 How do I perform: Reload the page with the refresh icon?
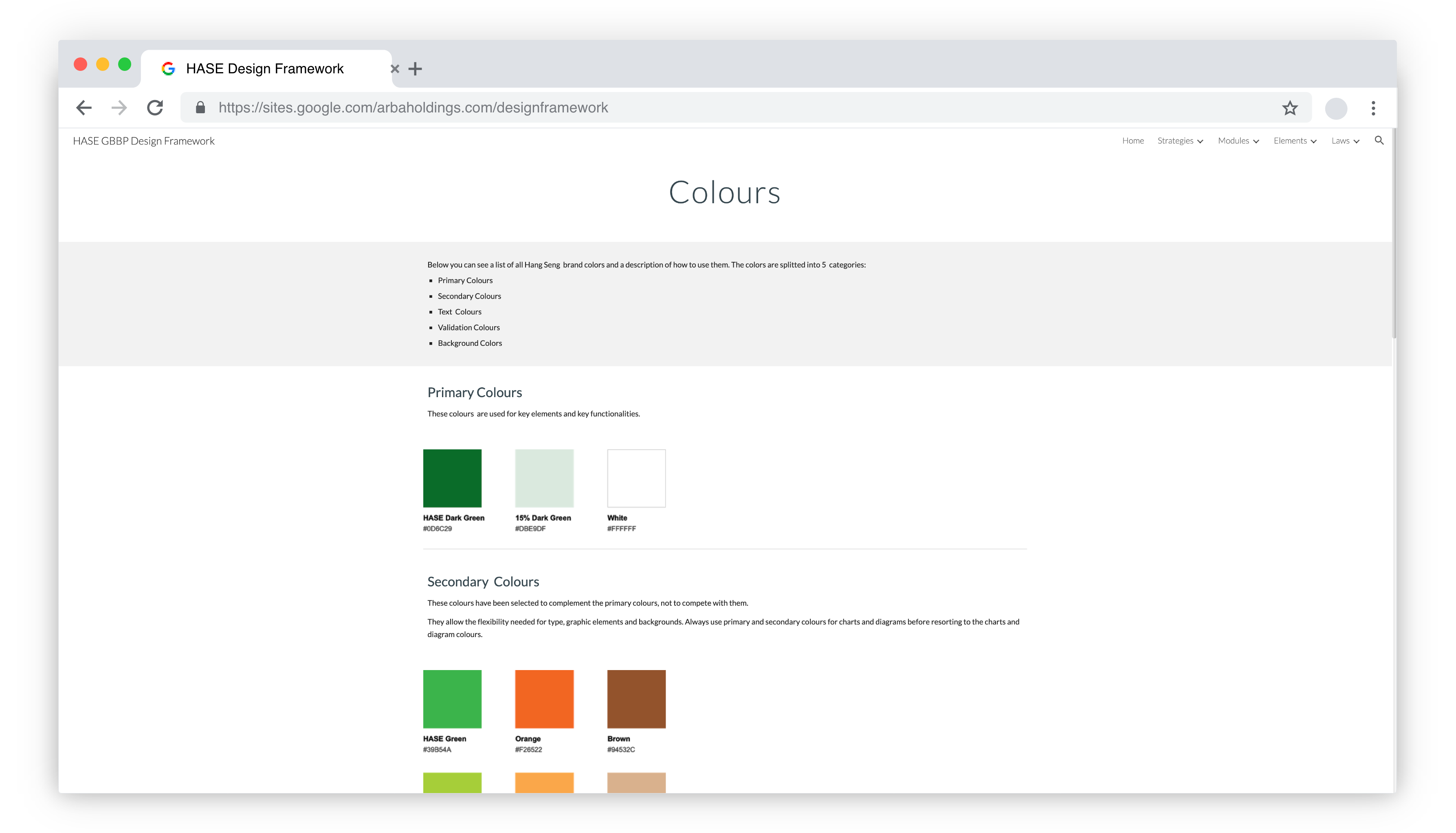click(155, 108)
